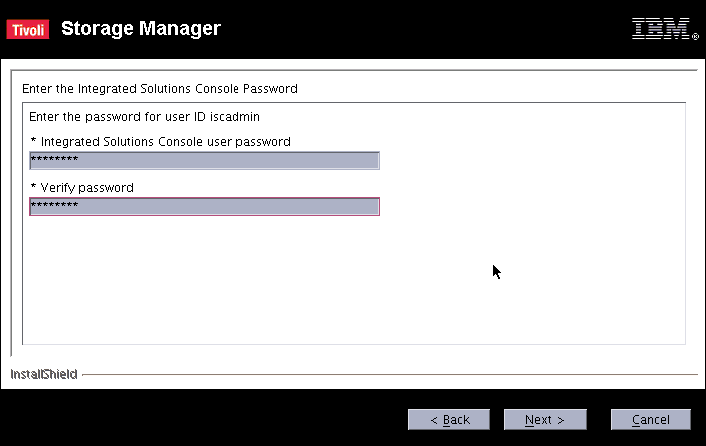706x446 pixels.
Task: Click the '* Verify password' label
Action: [x=82, y=188]
